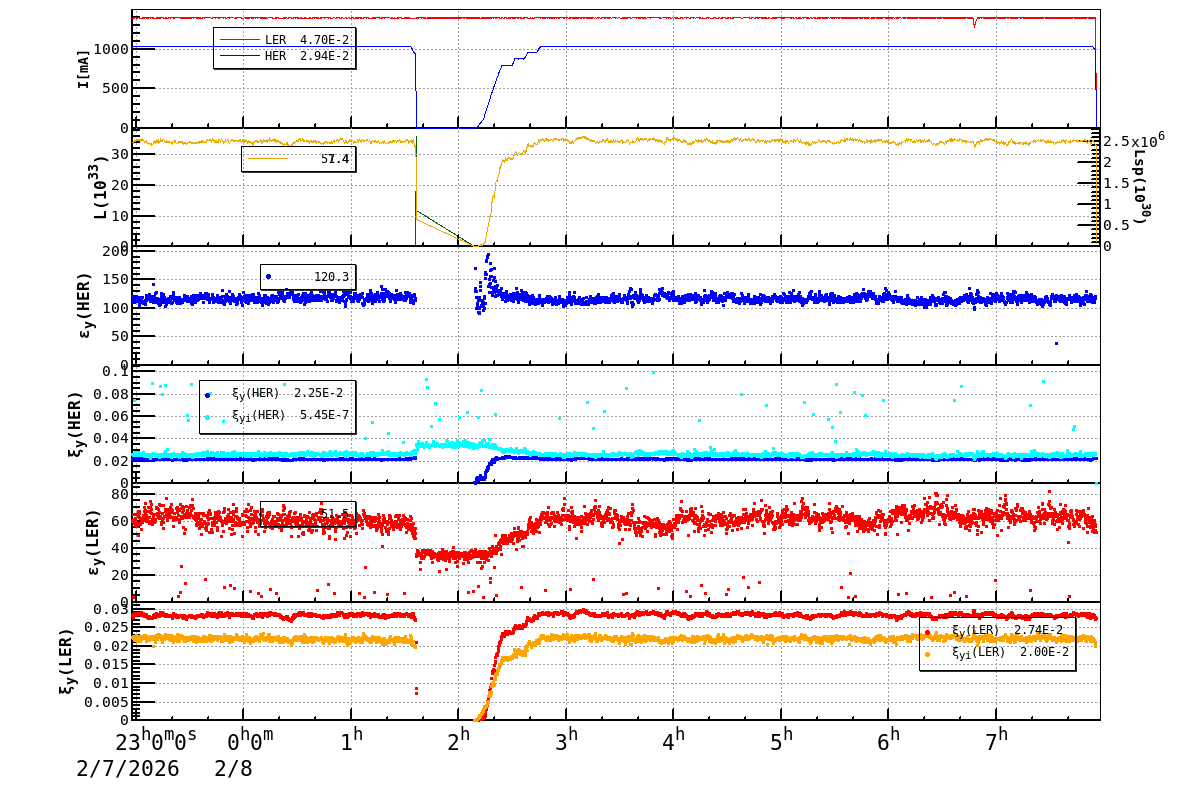
Task: Click the 60 tick in εy(LER) panel
Action: coord(120,521)
